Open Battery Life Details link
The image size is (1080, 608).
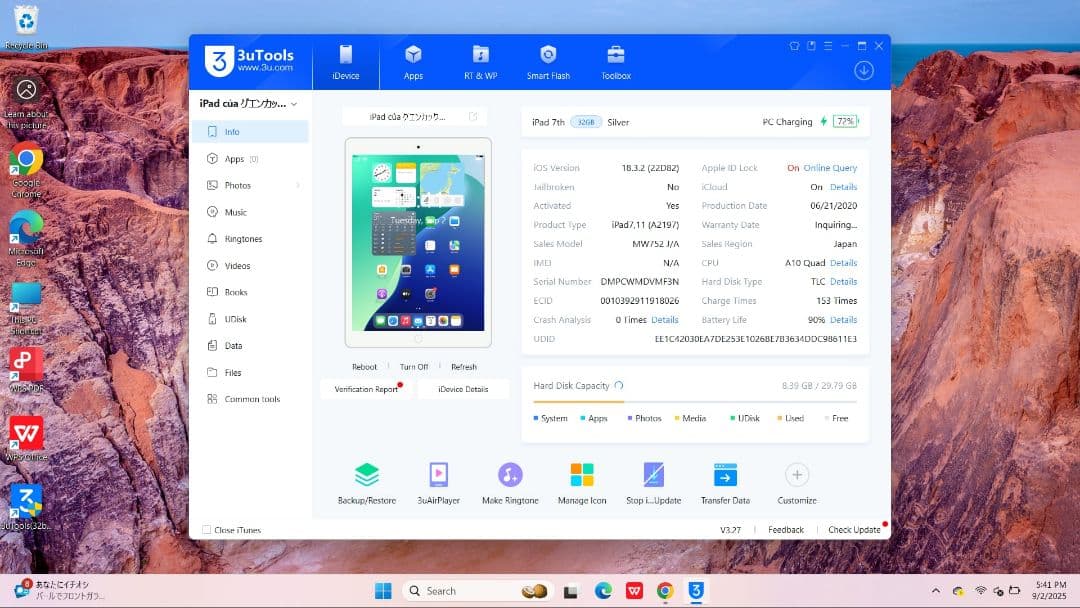[843, 319]
